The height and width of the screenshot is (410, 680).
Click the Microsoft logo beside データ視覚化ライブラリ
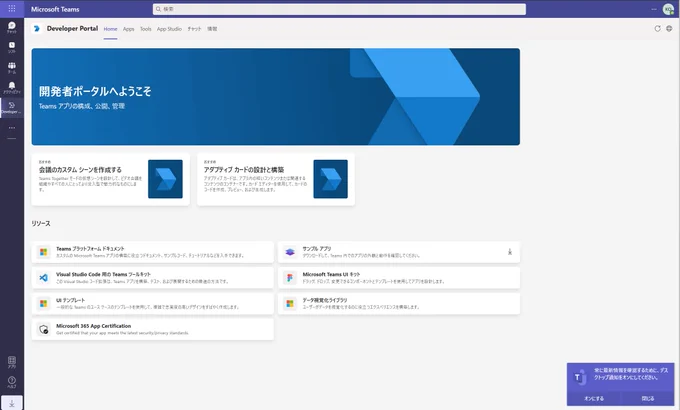290,303
